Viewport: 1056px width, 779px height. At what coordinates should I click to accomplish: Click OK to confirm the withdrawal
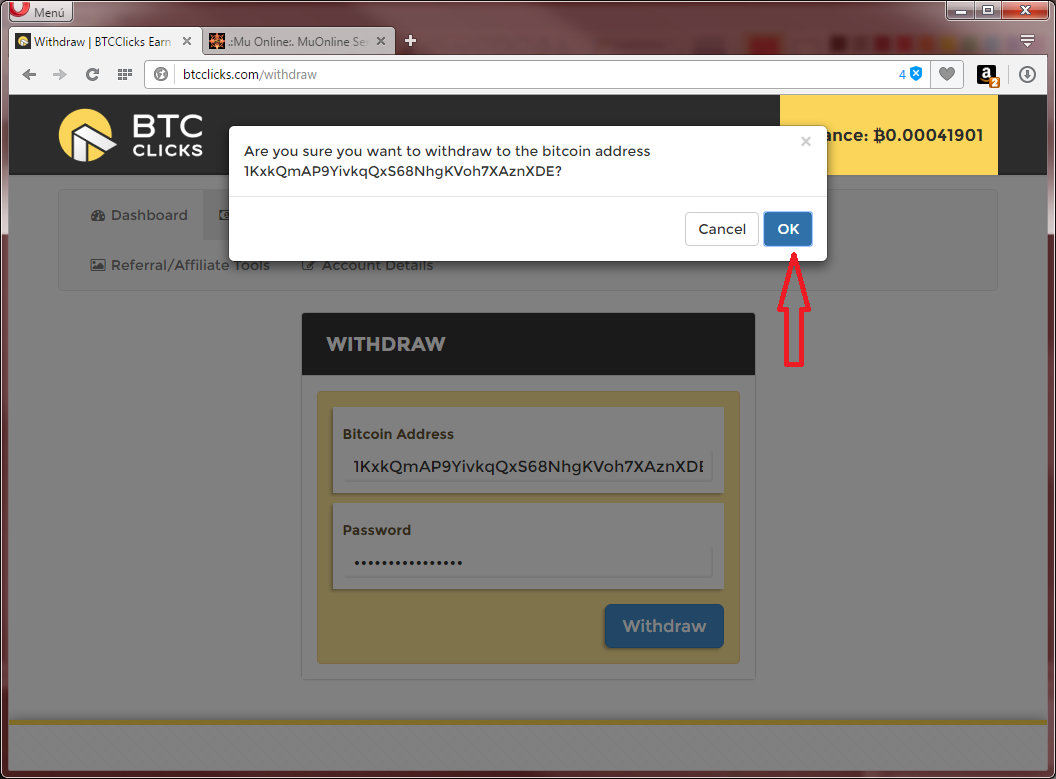point(788,229)
